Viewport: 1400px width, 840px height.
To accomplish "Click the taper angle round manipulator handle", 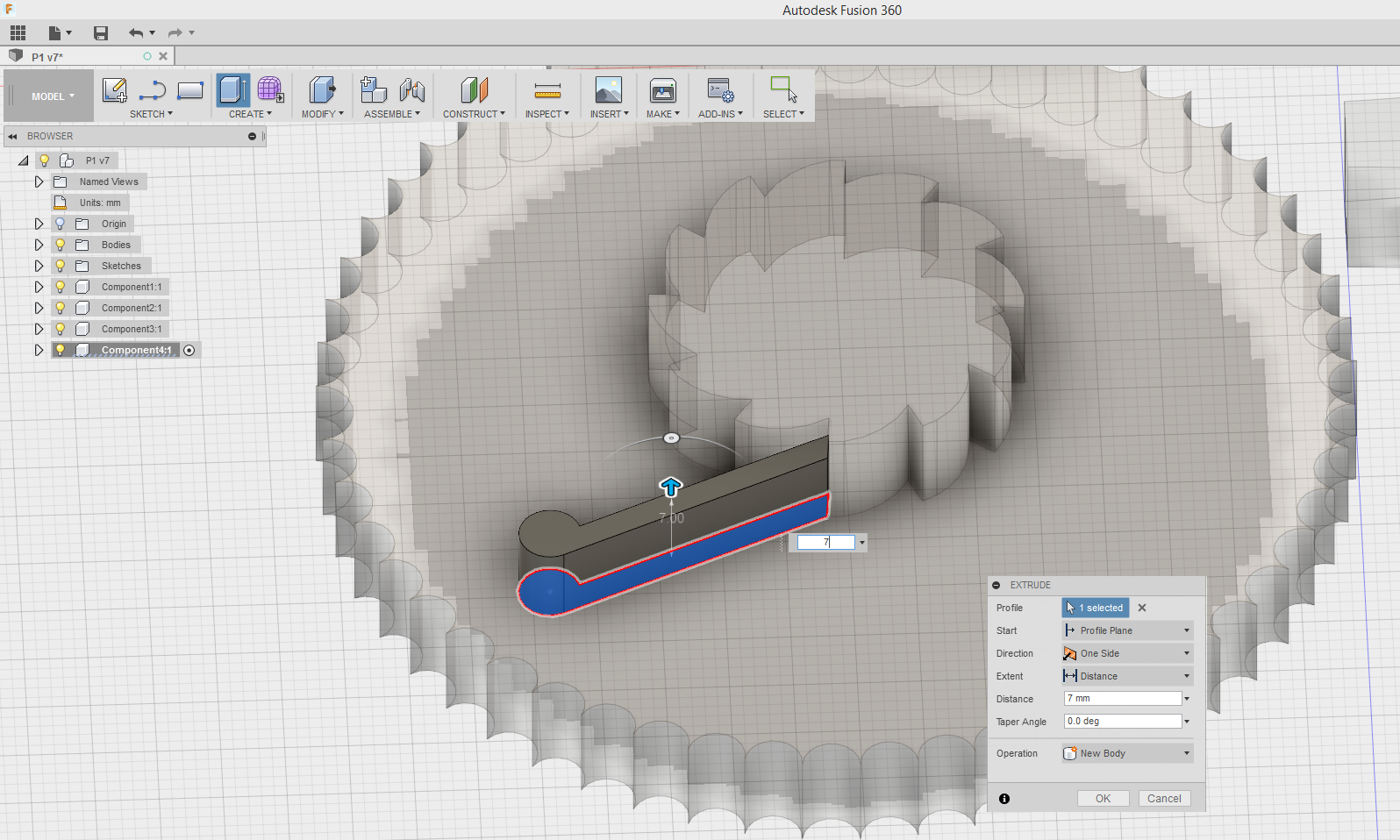I will [x=671, y=438].
